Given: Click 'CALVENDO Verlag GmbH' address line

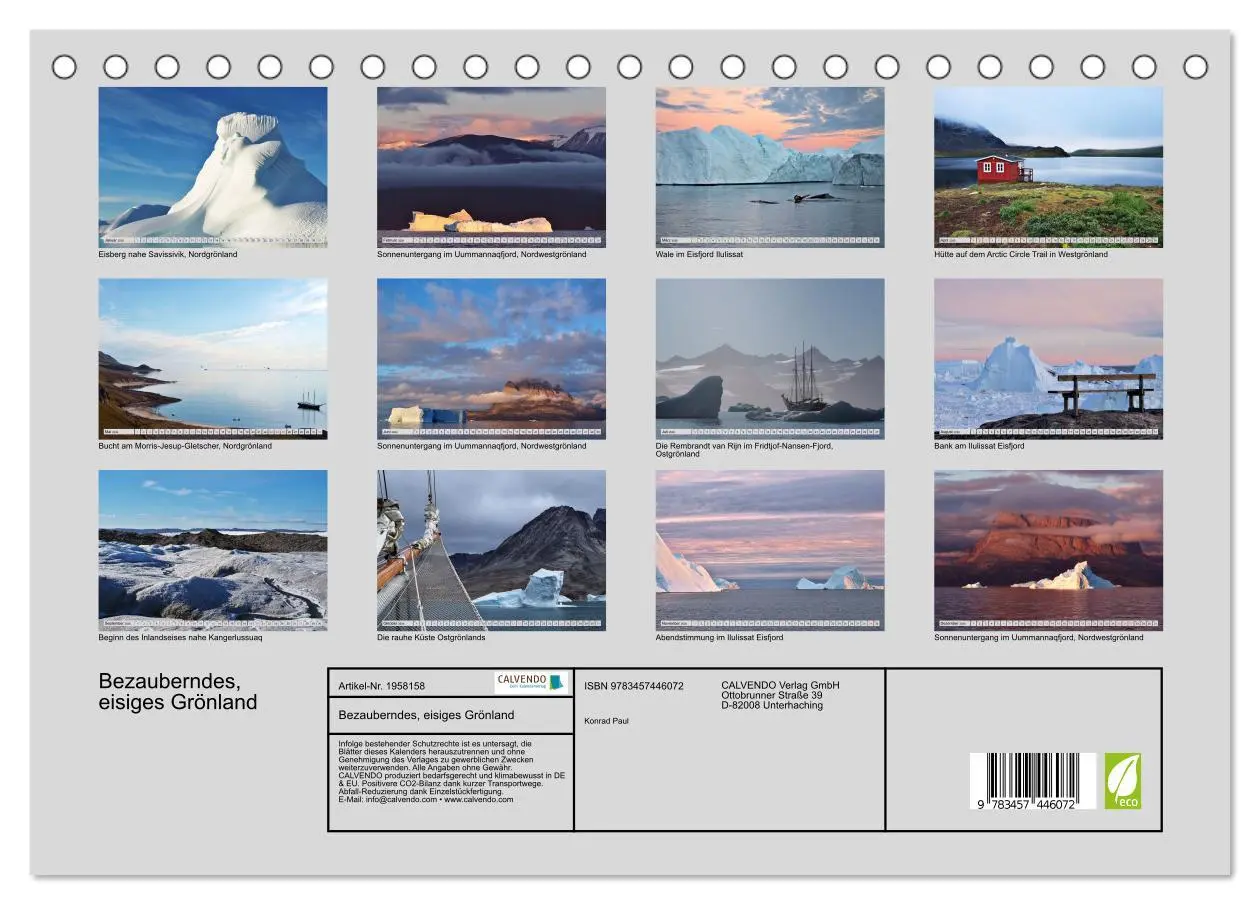Looking at the screenshot, I should [x=781, y=685].
